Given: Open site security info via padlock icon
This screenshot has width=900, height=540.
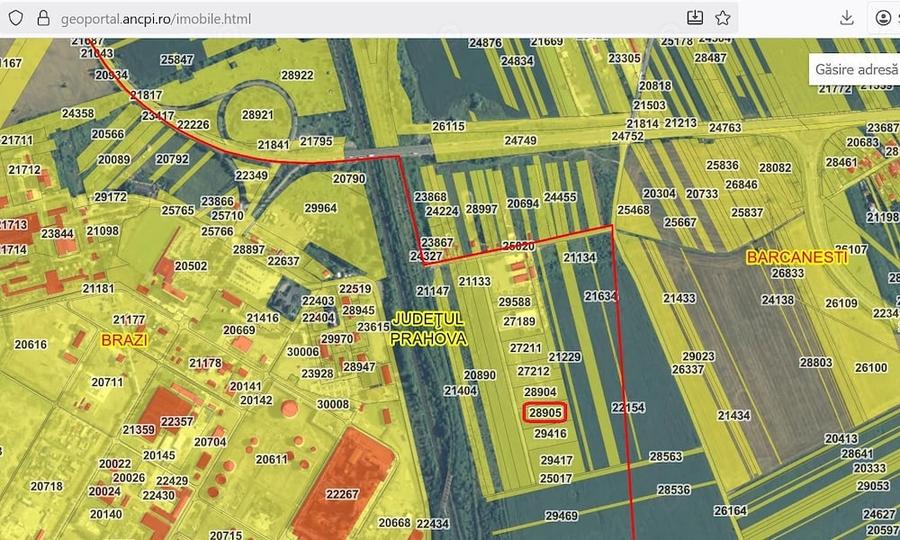Looking at the screenshot, I should tap(43, 18).
